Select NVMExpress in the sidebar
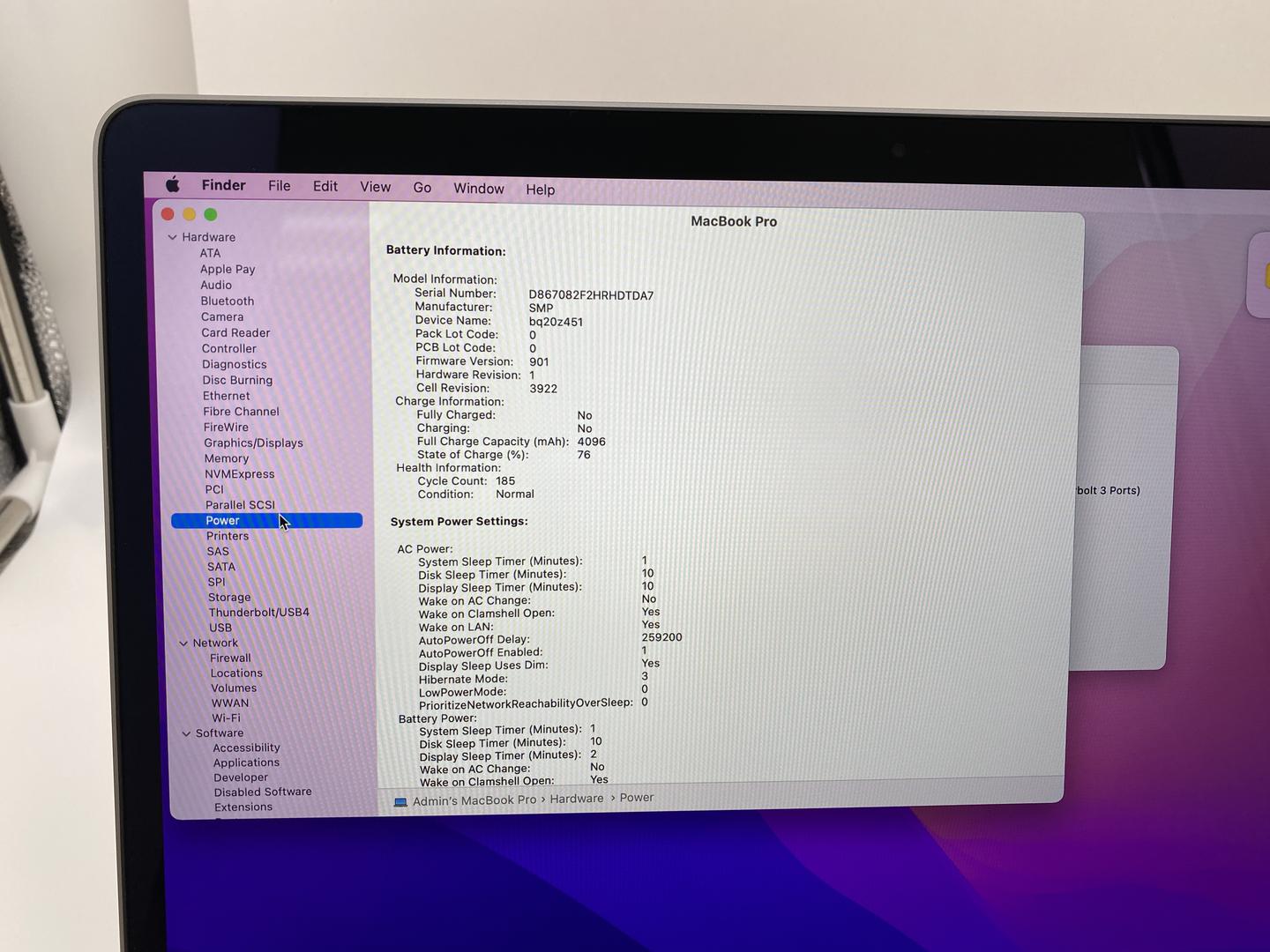 click(240, 474)
